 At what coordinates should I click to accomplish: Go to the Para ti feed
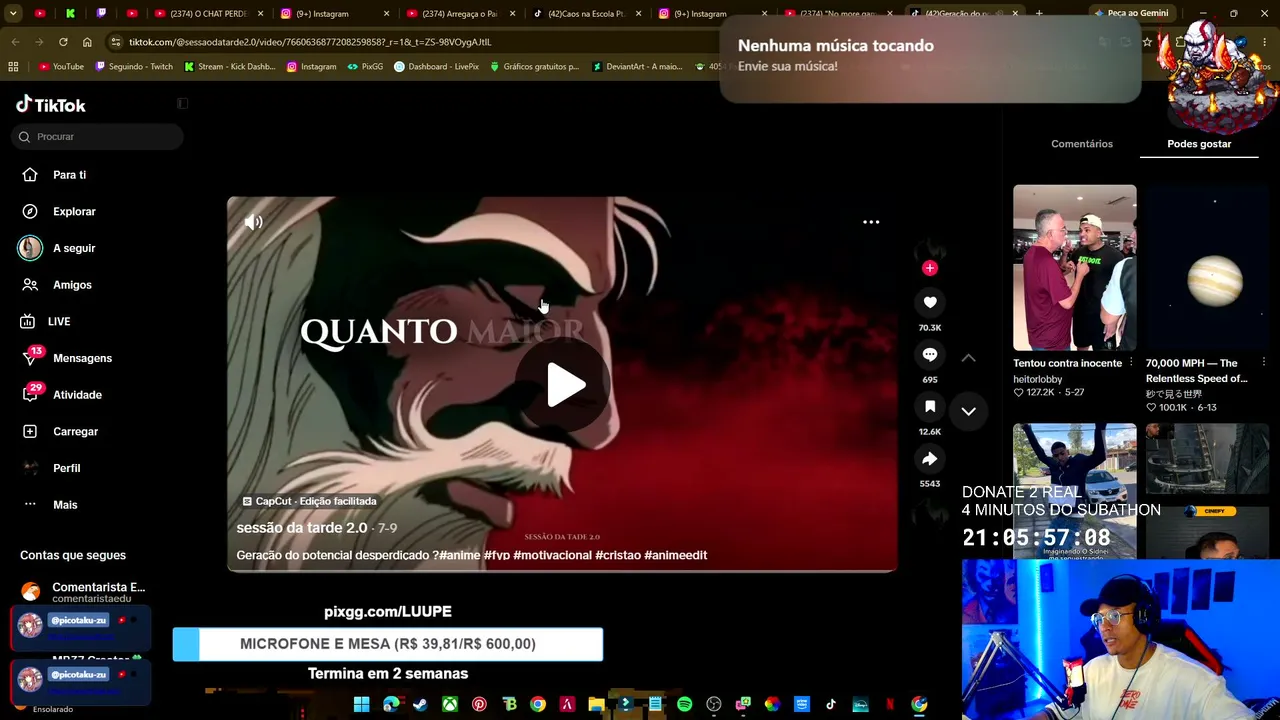(69, 175)
